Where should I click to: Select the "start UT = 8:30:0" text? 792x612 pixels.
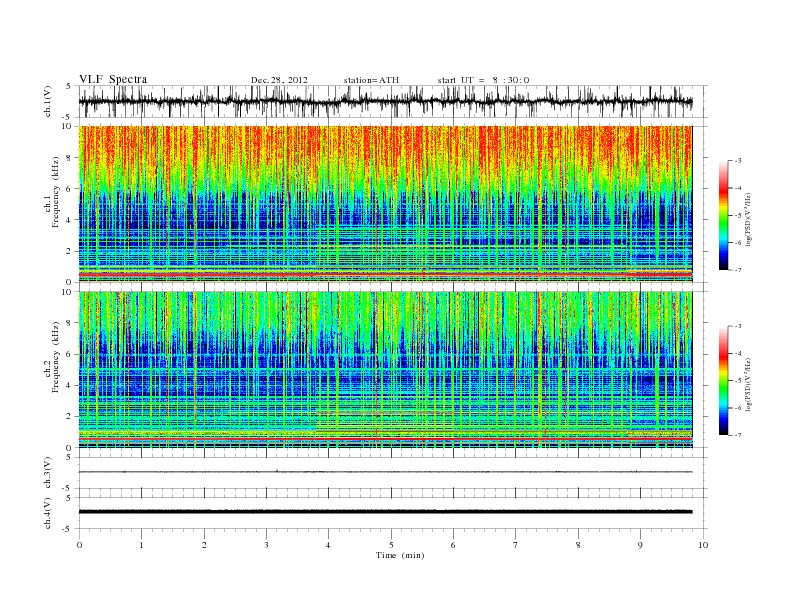(x=483, y=80)
